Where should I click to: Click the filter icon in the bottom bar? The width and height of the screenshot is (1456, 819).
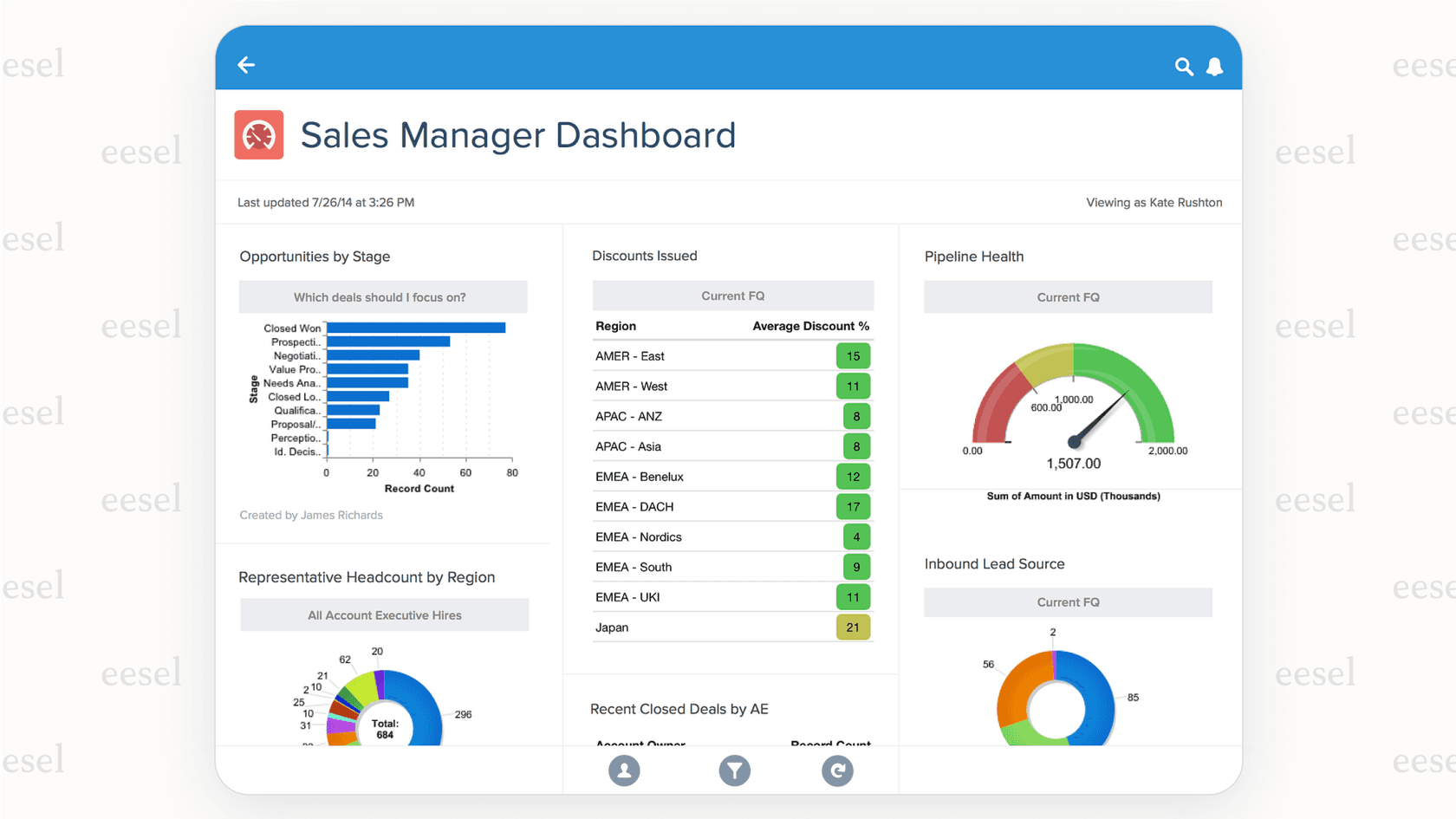coord(734,770)
